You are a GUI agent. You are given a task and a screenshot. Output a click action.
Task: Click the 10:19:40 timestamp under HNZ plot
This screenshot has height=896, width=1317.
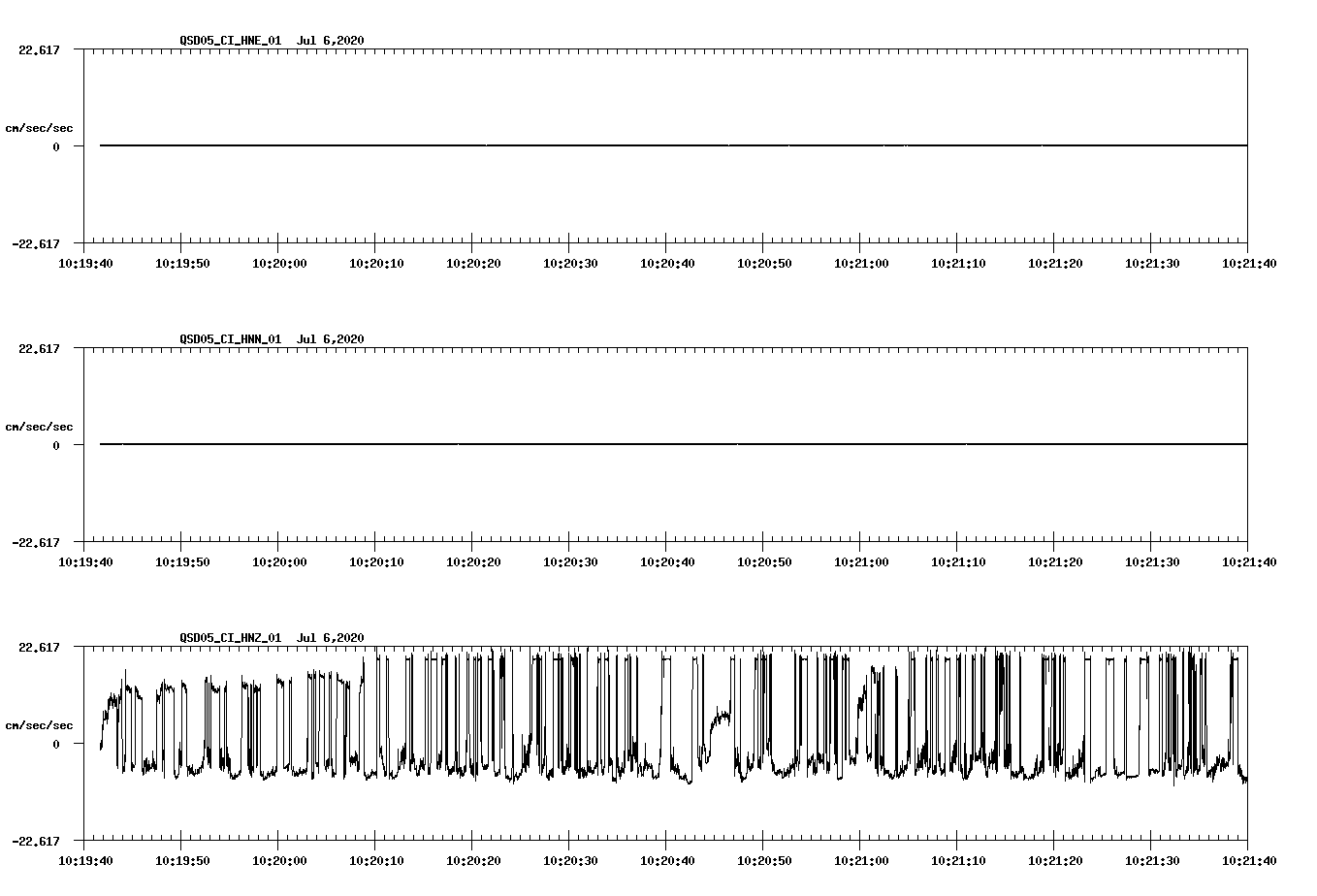click(84, 860)
